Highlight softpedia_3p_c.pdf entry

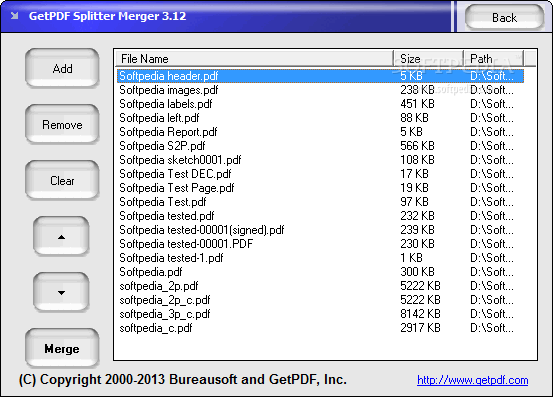pos(320,314)
